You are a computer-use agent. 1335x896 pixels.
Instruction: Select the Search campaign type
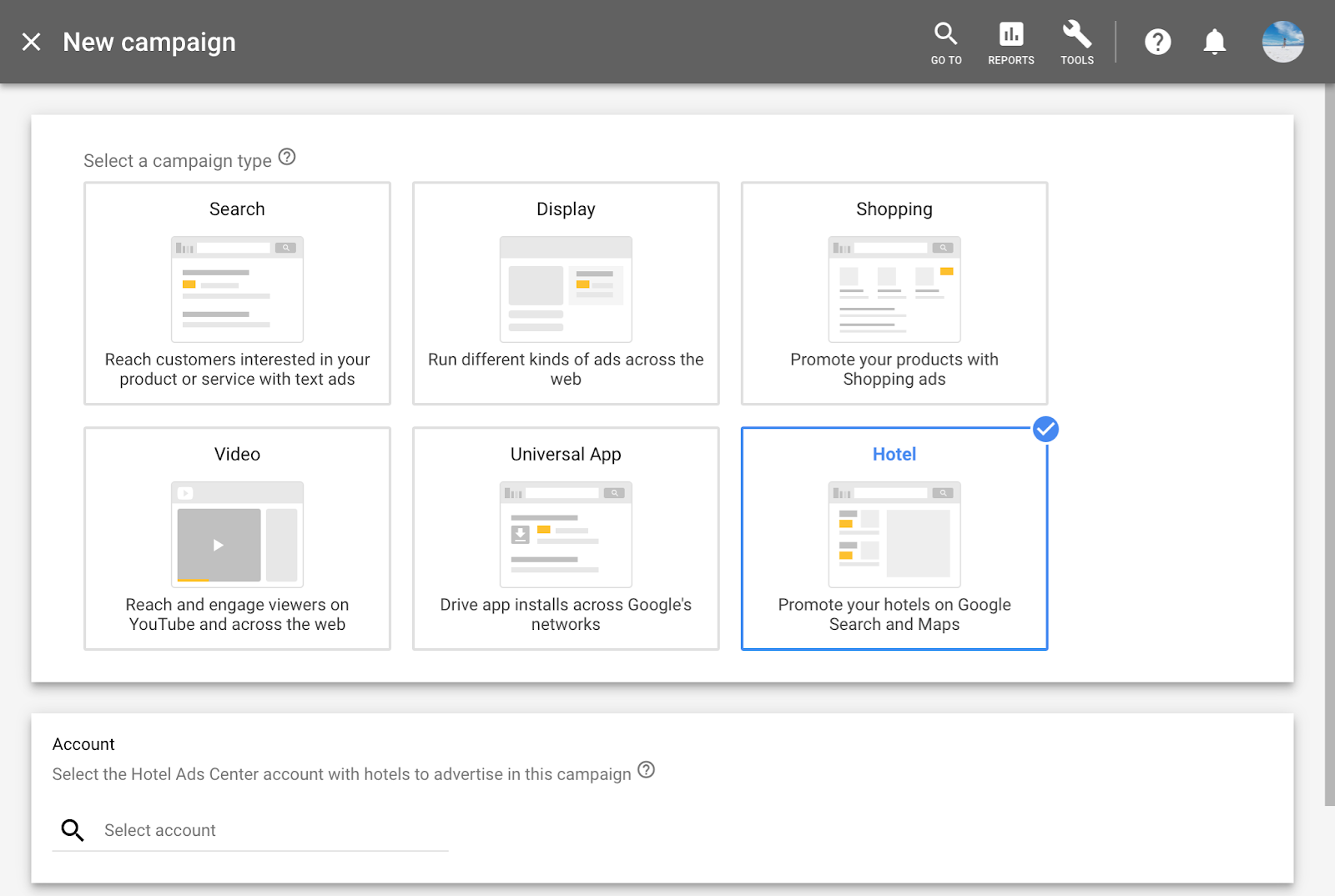coord(237,294)
